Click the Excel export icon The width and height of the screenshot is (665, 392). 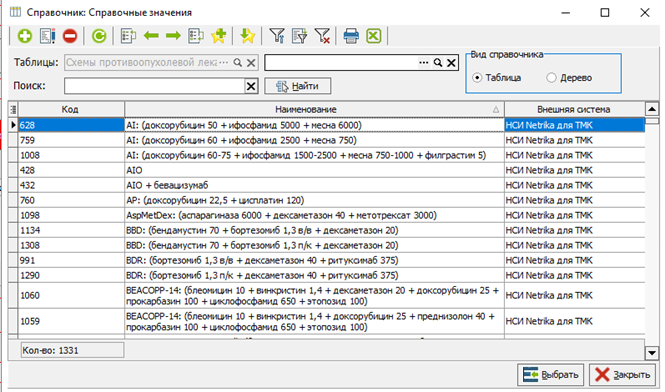click(x=374, y=36)
